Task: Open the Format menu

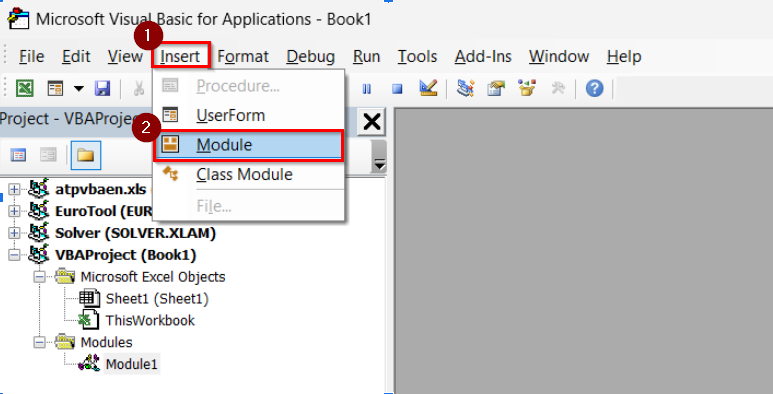Action: tap(243, 56)
